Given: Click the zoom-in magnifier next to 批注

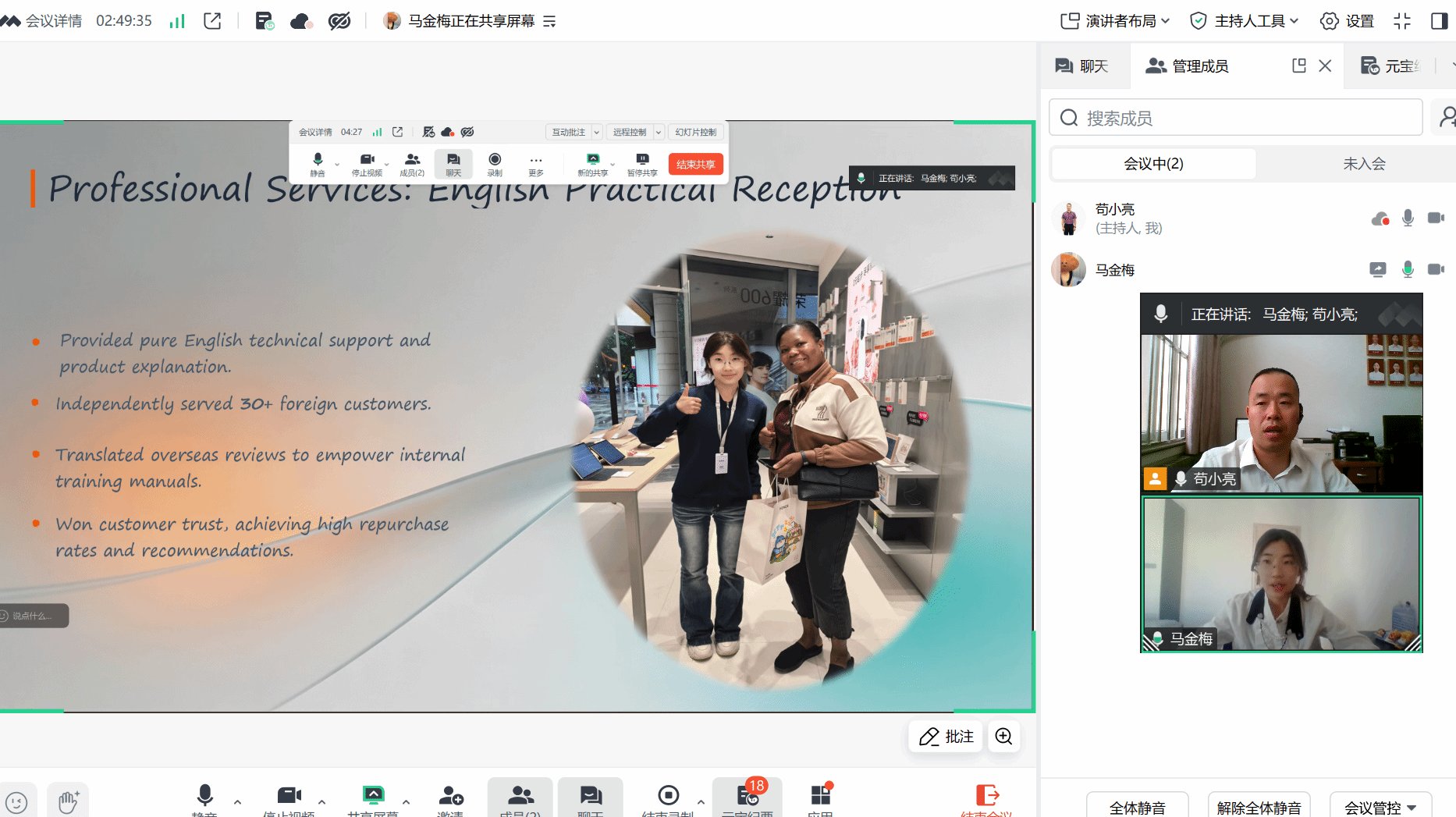Looking at the screenshot, I should coord(1003,737).
